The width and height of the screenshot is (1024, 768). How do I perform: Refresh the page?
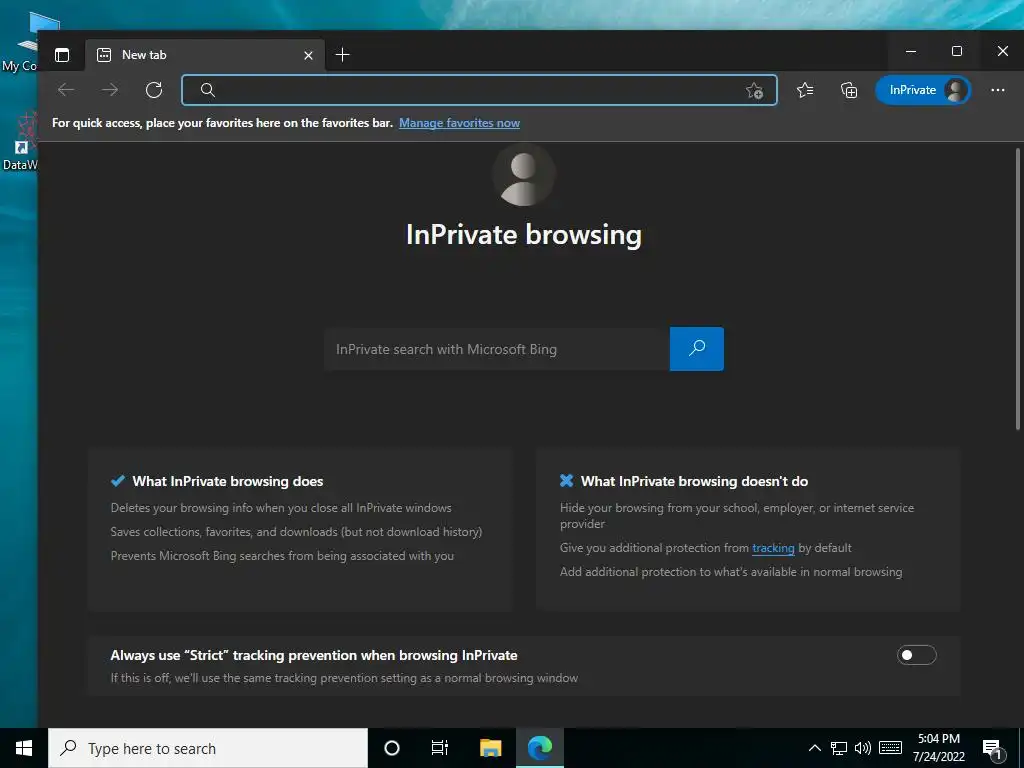coord(154,89)
